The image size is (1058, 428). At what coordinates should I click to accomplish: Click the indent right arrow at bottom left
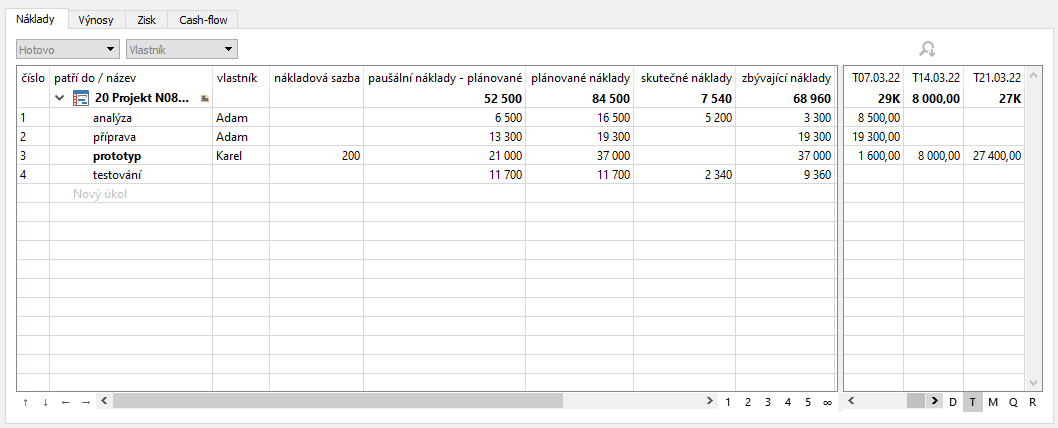(x=86, y=402)
